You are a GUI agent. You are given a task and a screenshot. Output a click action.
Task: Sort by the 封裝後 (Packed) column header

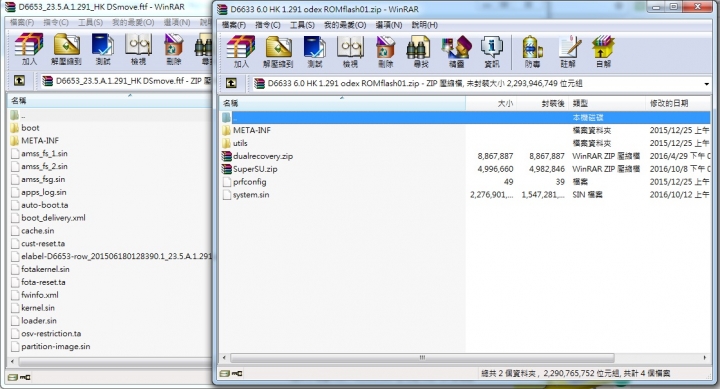coord(543,103)
